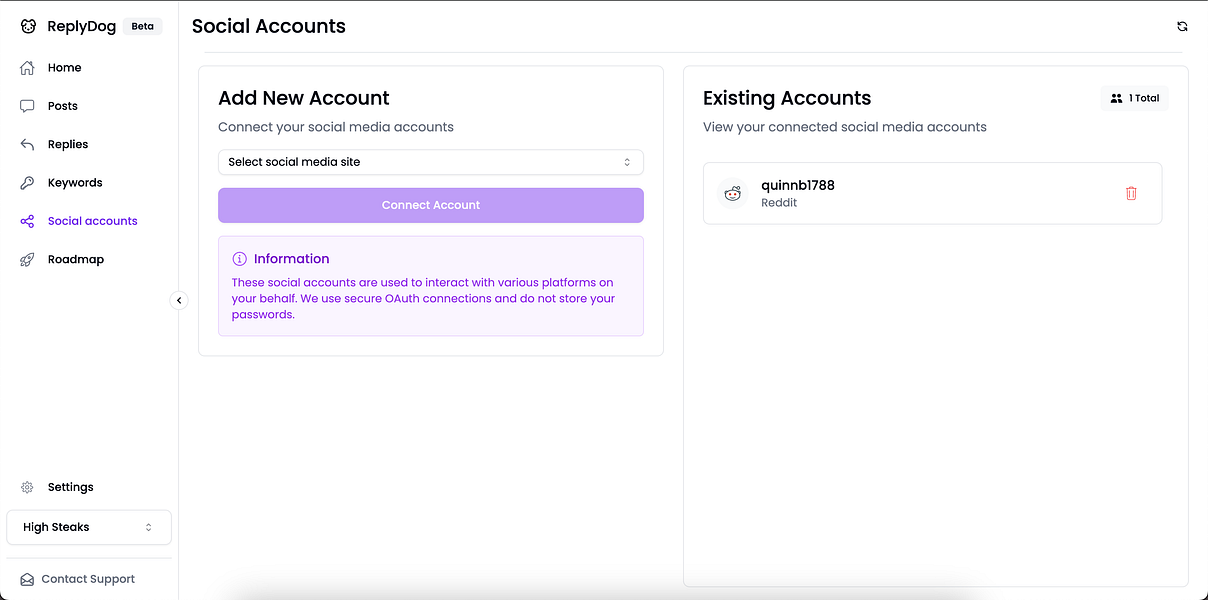Click the ReplyDog dog logo icon
Viewport: 1208px width, 600px height.
(x=28, y=27)
